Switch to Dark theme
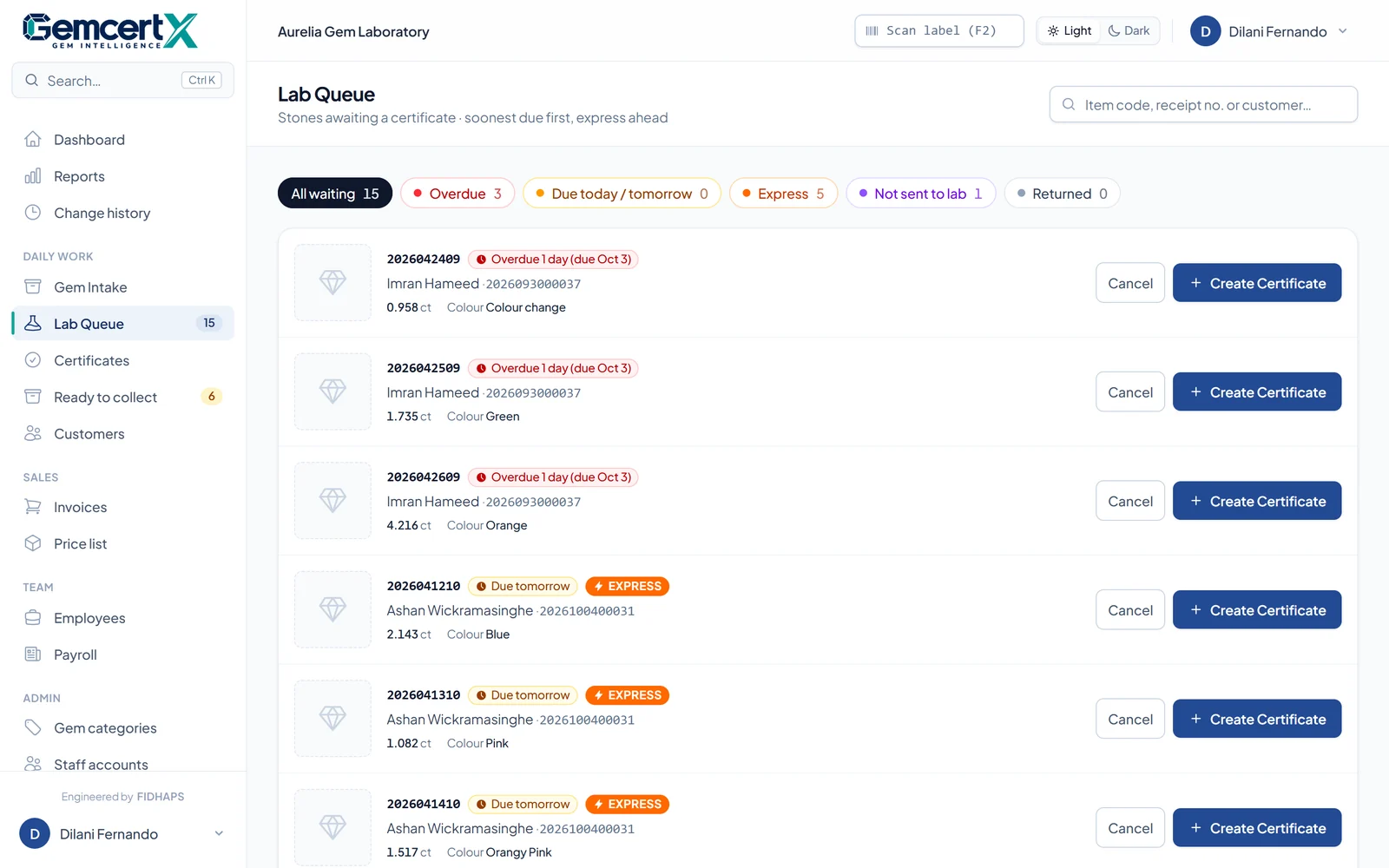 (x=1129, y=30)
